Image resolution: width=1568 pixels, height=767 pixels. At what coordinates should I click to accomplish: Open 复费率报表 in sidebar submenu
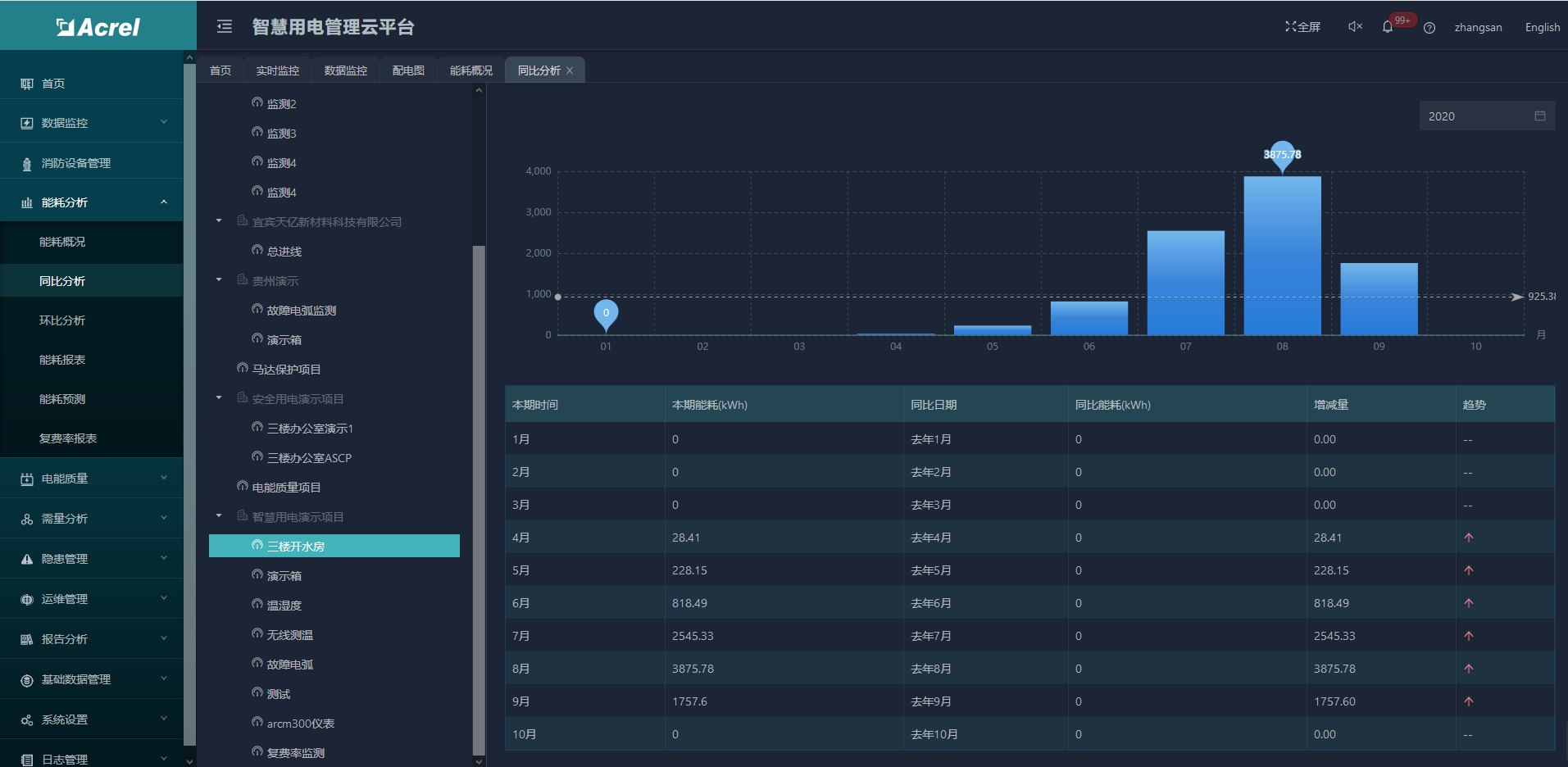[68, 438]
